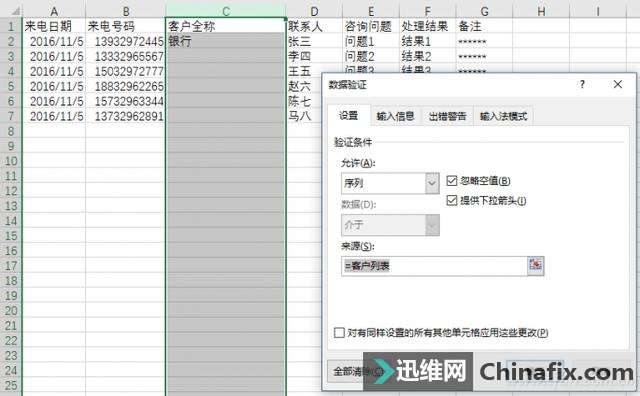Image resolution: width=640 pixels, height=396 pixels.
Task: Switch to the 出错警告 tab
Action: tap(447, 116)
